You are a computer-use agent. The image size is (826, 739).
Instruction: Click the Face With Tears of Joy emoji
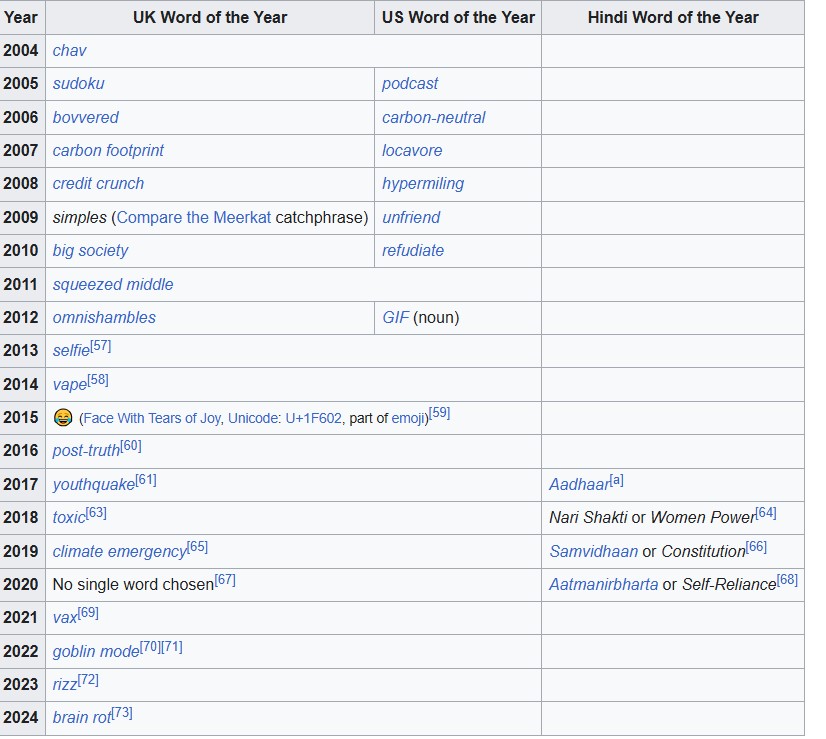pyautogui.click(x=63, y=418)
